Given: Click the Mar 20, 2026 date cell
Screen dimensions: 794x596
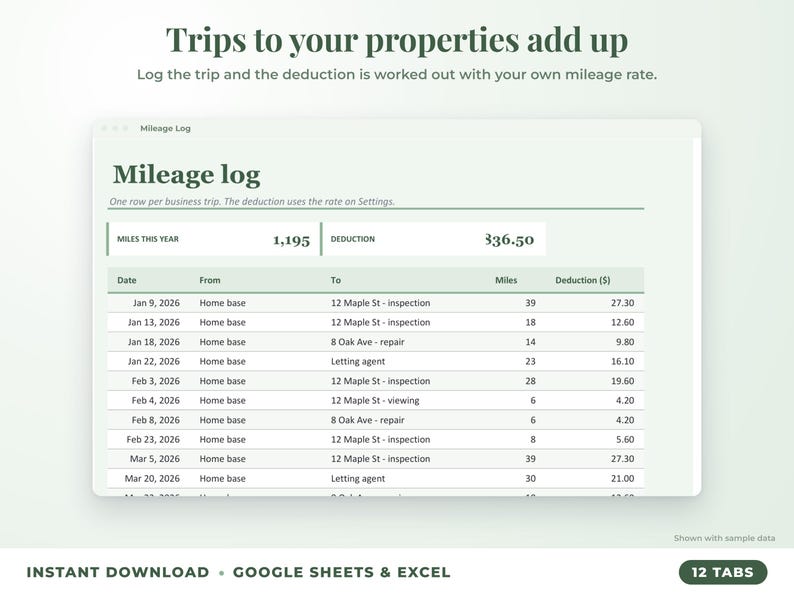Looking at the screenshot, I should pos(152,479).
